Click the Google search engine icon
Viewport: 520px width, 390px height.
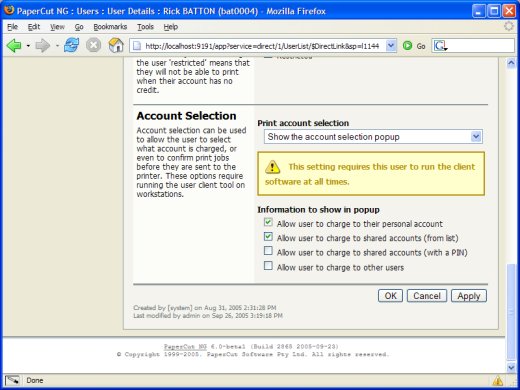pyautogui.click(x=440, y=45)
